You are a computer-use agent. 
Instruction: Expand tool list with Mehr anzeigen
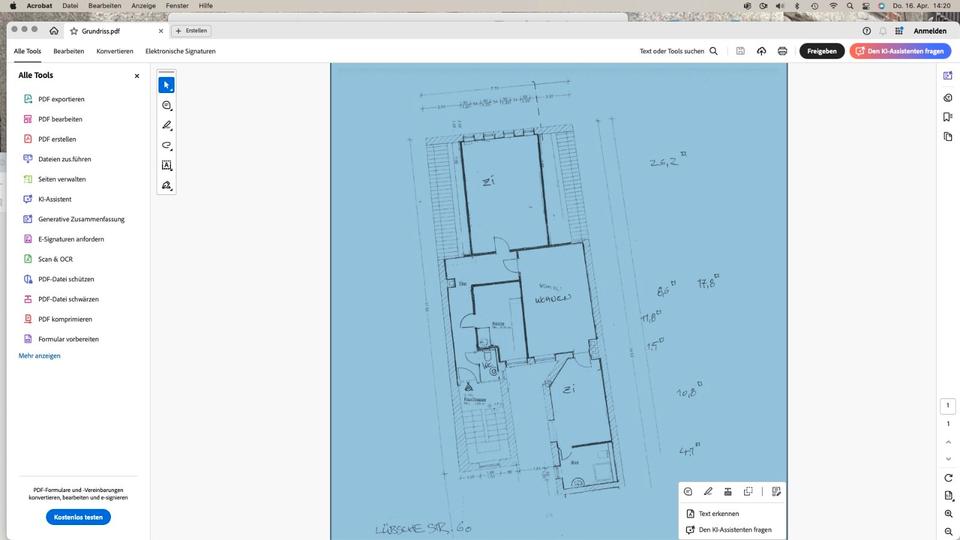tap(39, 356)
